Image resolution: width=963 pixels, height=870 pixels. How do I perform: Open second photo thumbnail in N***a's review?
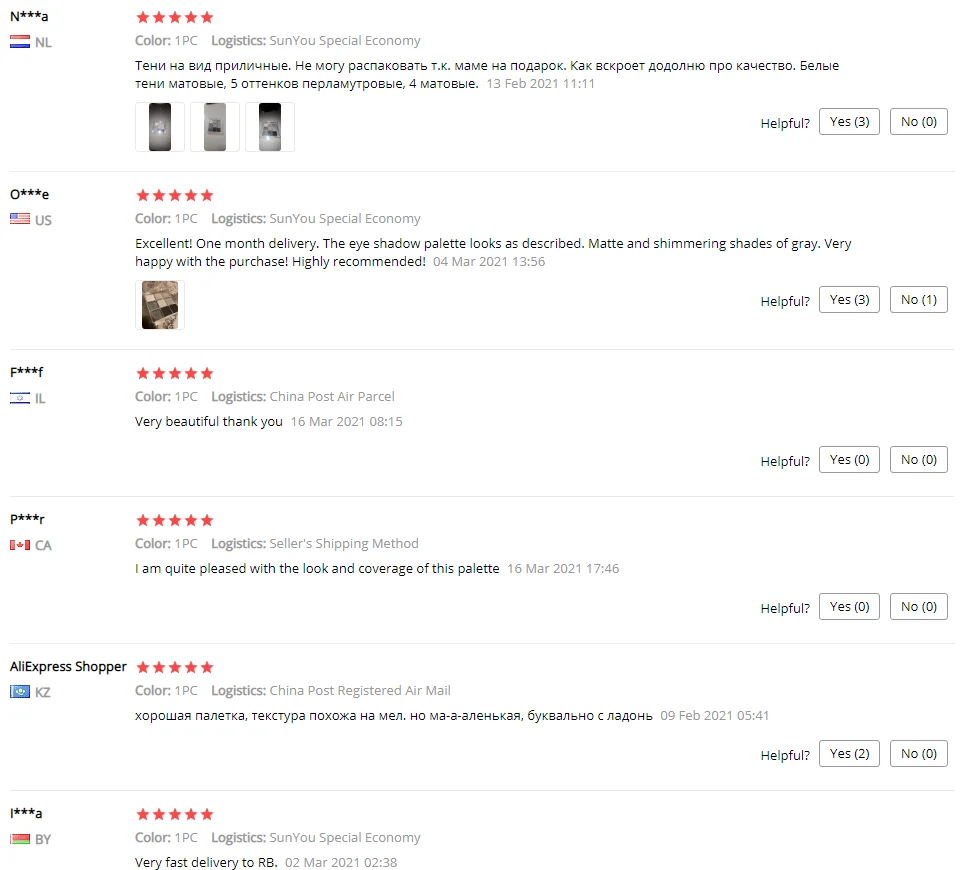click(x=214, y=127)
